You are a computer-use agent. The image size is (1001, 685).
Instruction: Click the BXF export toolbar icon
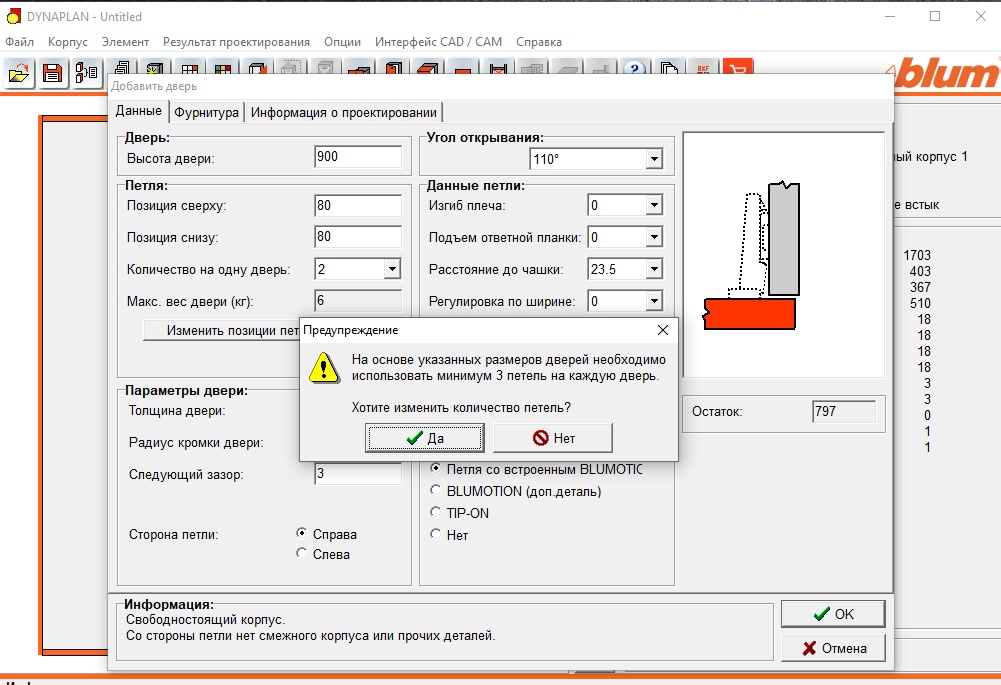(704, 68)
